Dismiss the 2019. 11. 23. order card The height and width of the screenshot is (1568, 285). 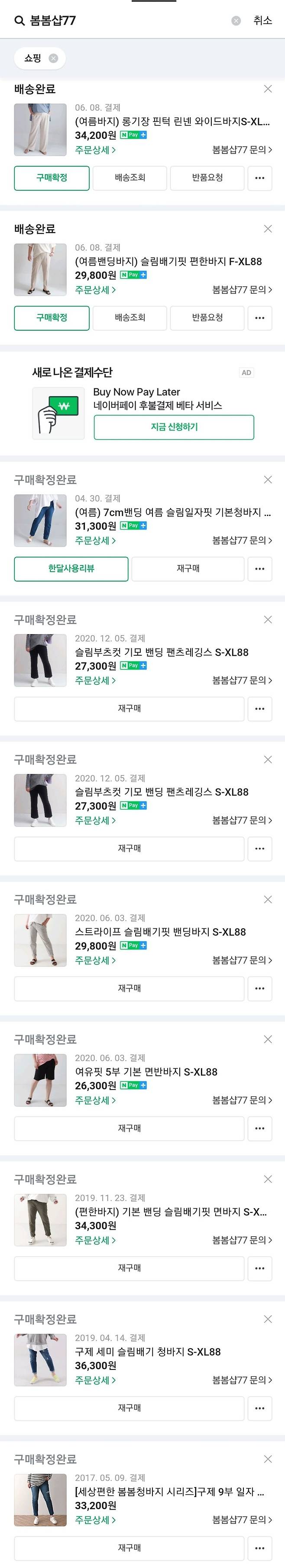[267, 1179]
